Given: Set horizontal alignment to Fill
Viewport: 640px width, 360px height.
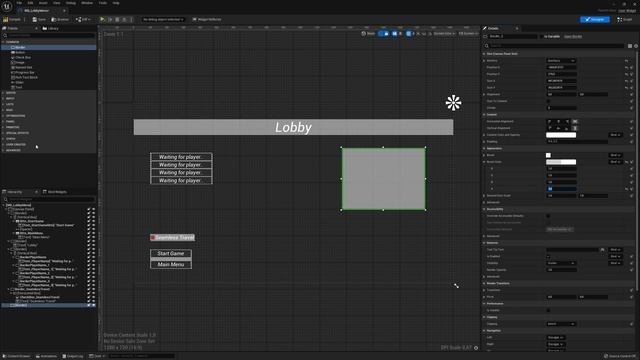Looking at the screenshot, I should point(575,121).
